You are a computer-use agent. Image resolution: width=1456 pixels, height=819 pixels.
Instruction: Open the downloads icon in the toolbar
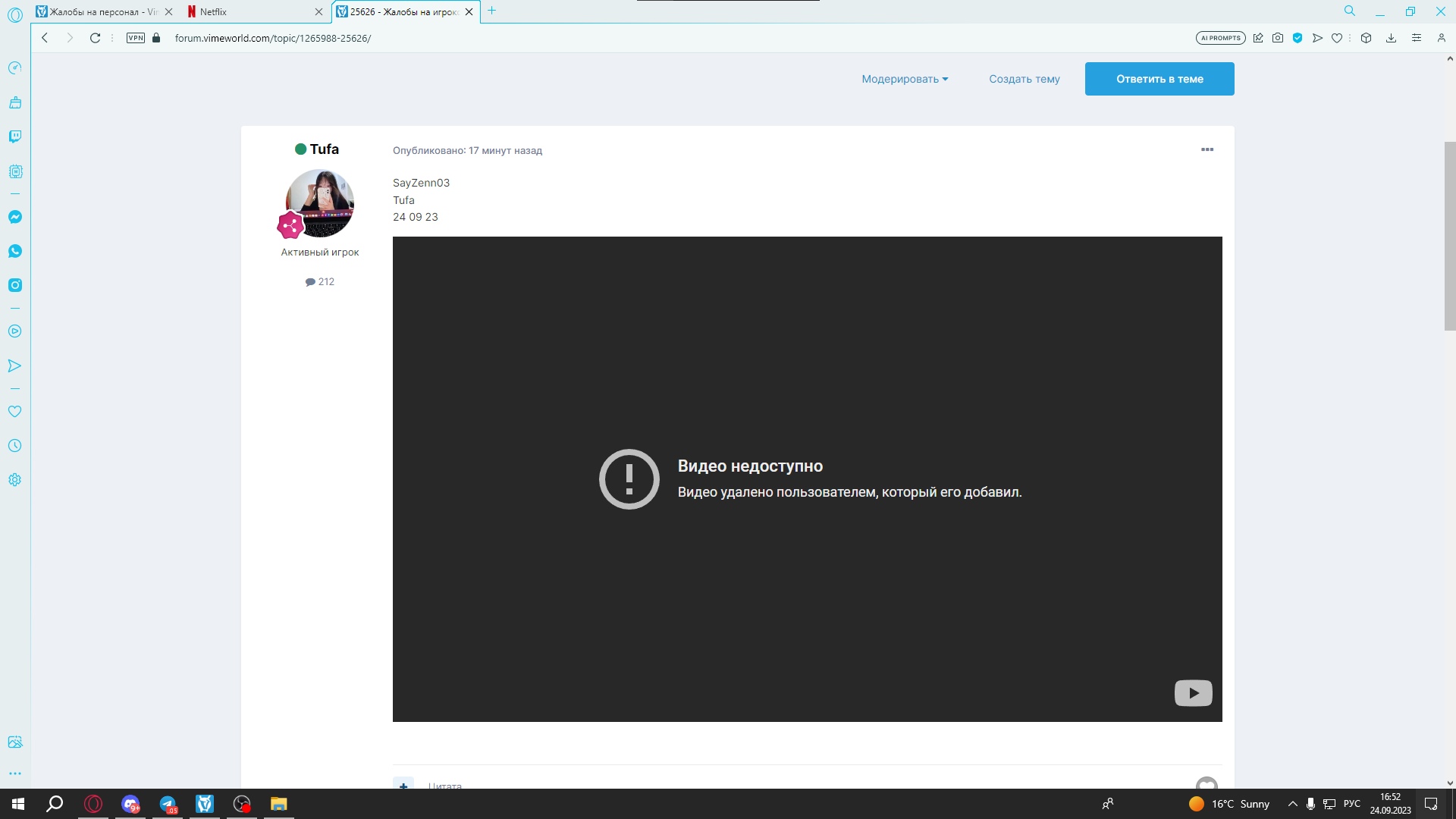[x=1391, y=38]
